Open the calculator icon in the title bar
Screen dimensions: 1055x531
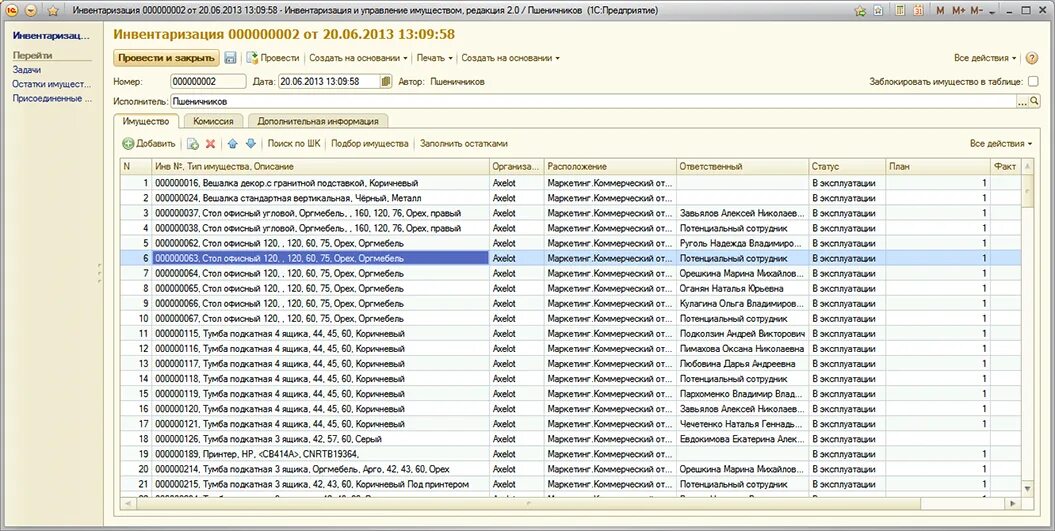point(901,11)
